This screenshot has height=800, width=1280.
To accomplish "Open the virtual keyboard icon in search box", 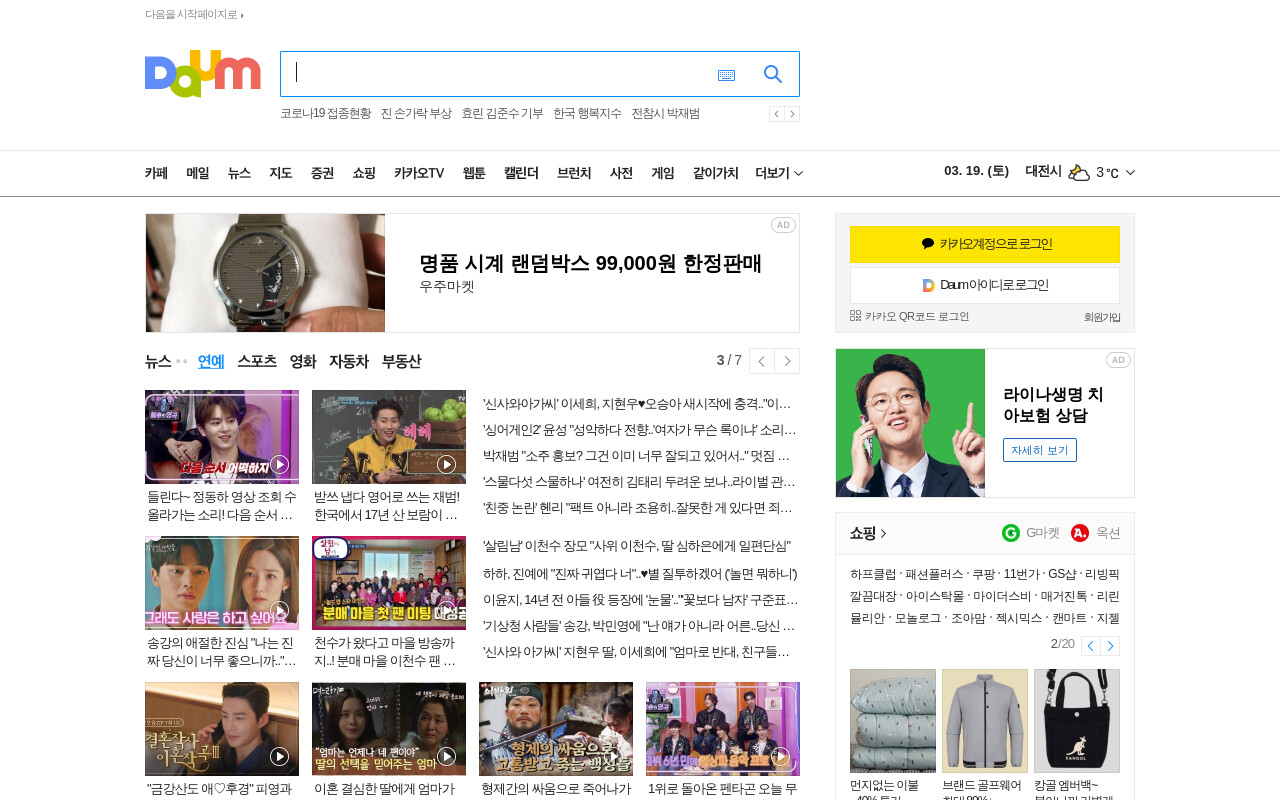I will (x=726, y=75).
